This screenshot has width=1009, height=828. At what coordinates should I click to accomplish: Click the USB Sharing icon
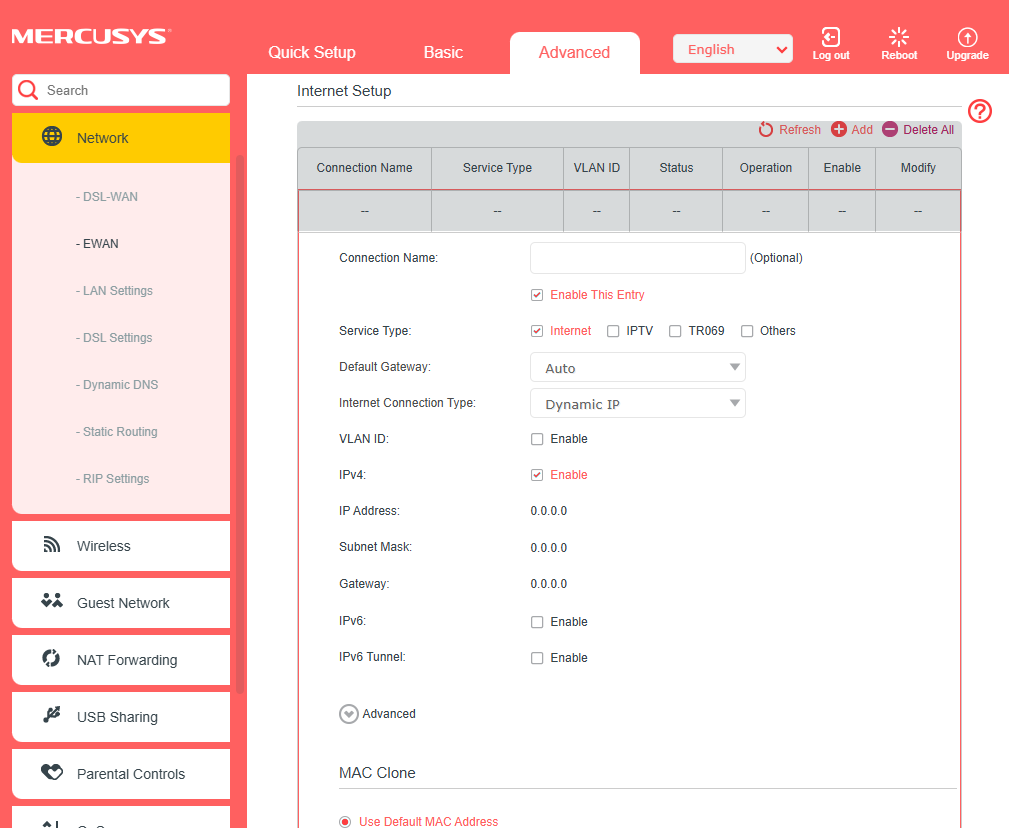coord(51,714)
